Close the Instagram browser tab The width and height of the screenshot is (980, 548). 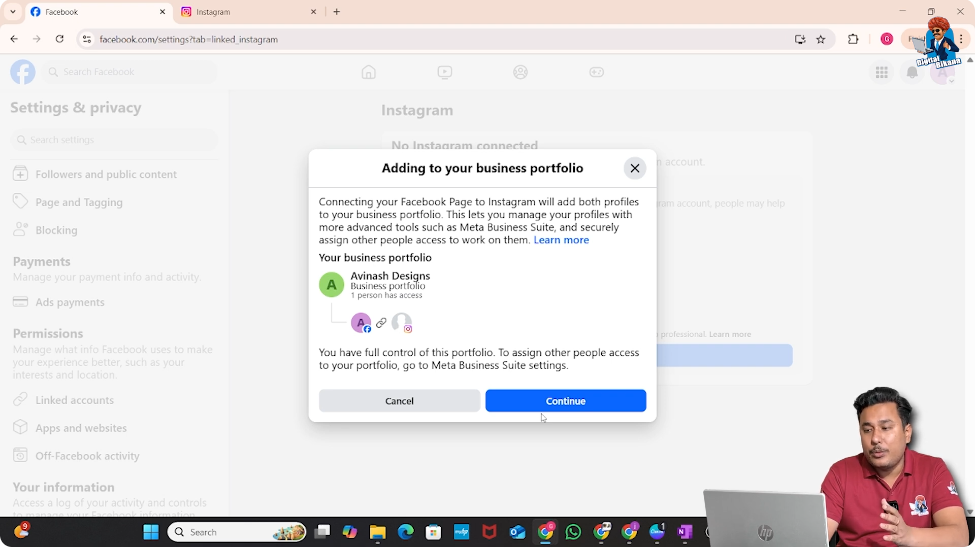point(314,12)
